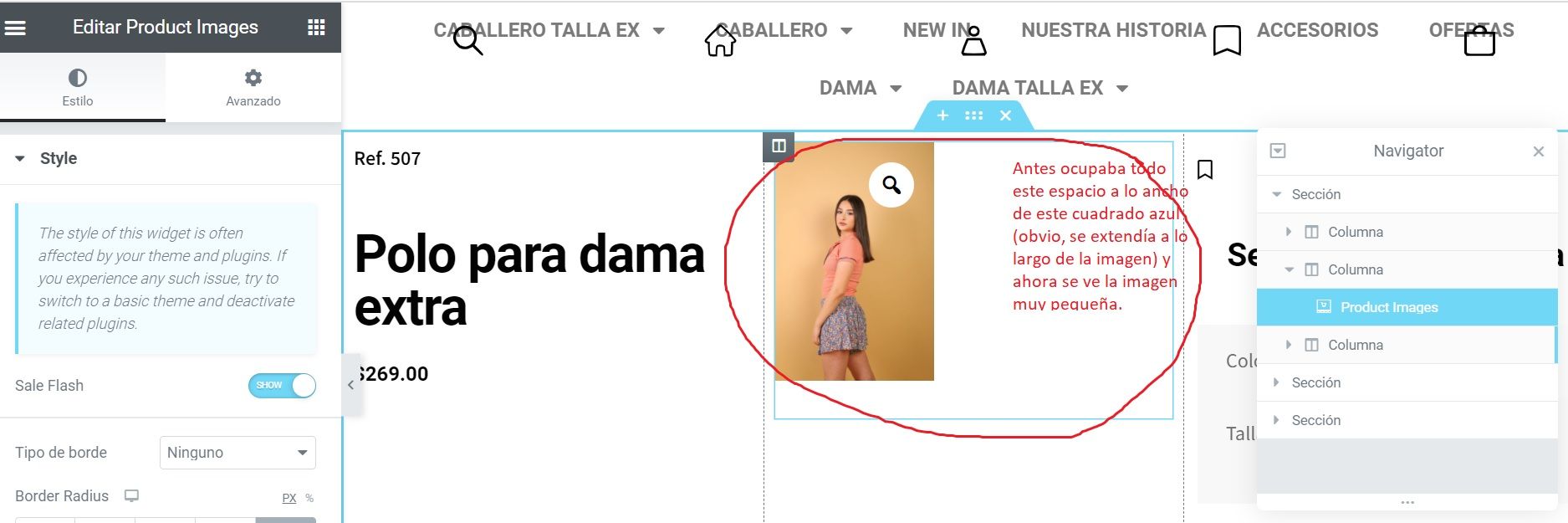
Task: Collapse the Style section
Action: (20, 158)
